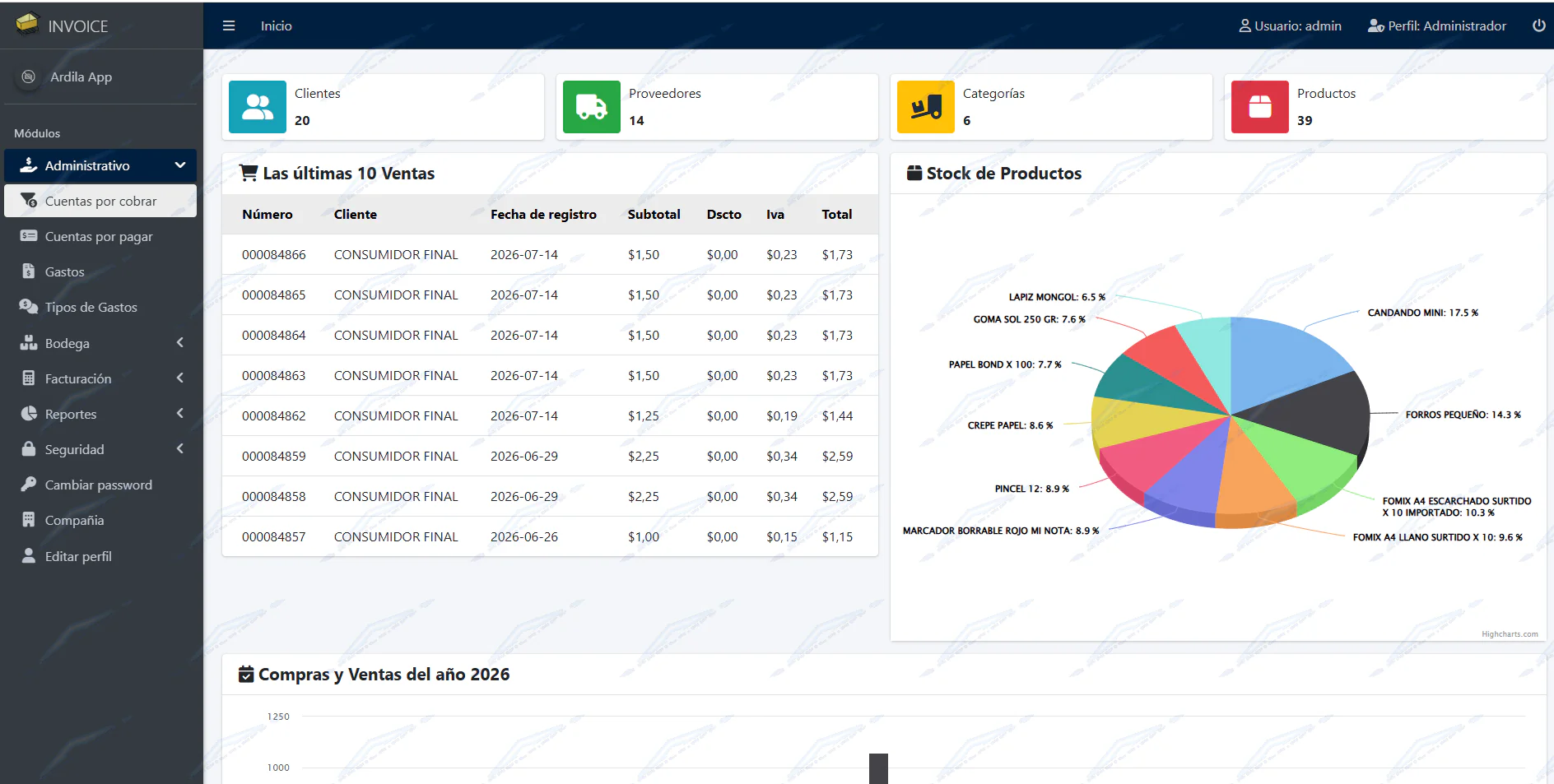The height and width of the screenshot is (784, 1554).
Task: Click the Administrativo hand icon
Action: pyautogui.click(x=29, y=165)
